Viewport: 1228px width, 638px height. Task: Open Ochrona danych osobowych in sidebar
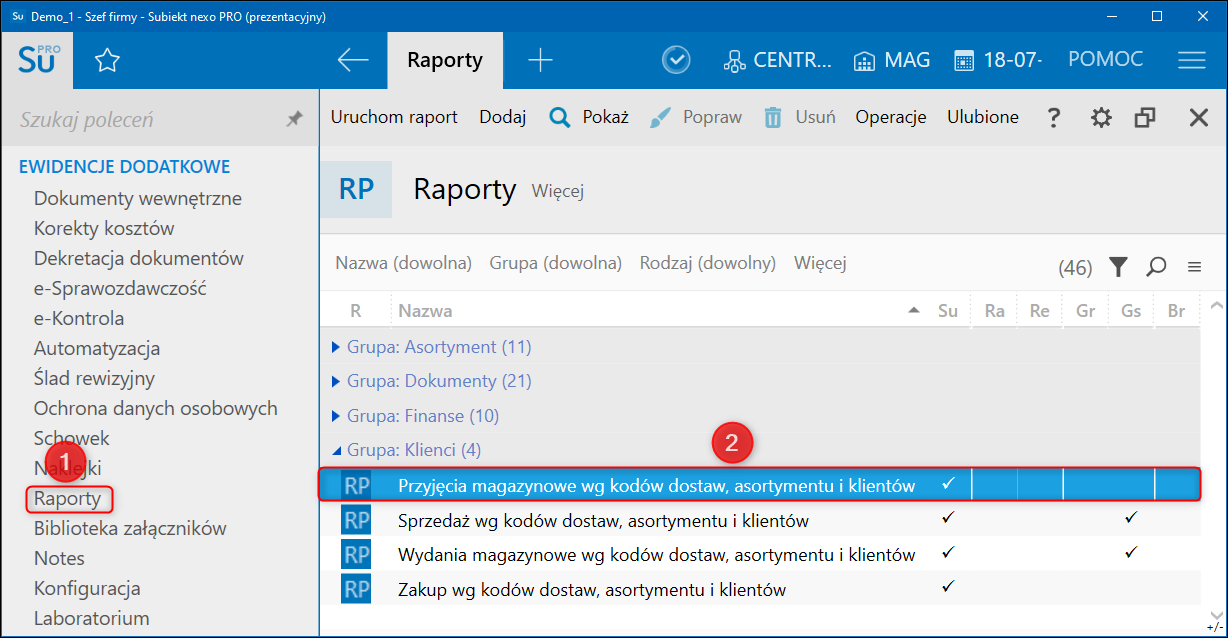point(156,408)
